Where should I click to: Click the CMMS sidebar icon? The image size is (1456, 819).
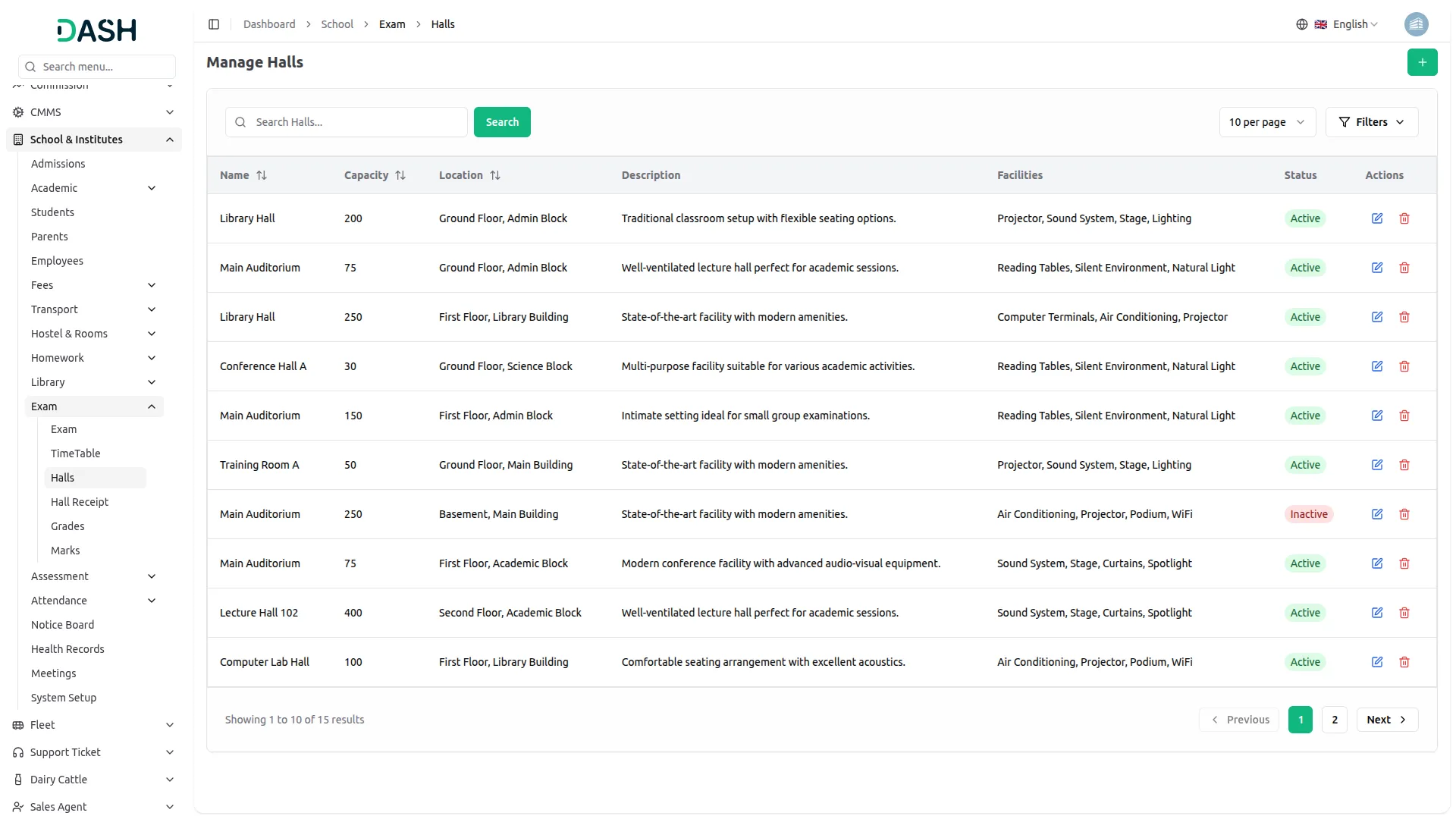coord(17,111)
